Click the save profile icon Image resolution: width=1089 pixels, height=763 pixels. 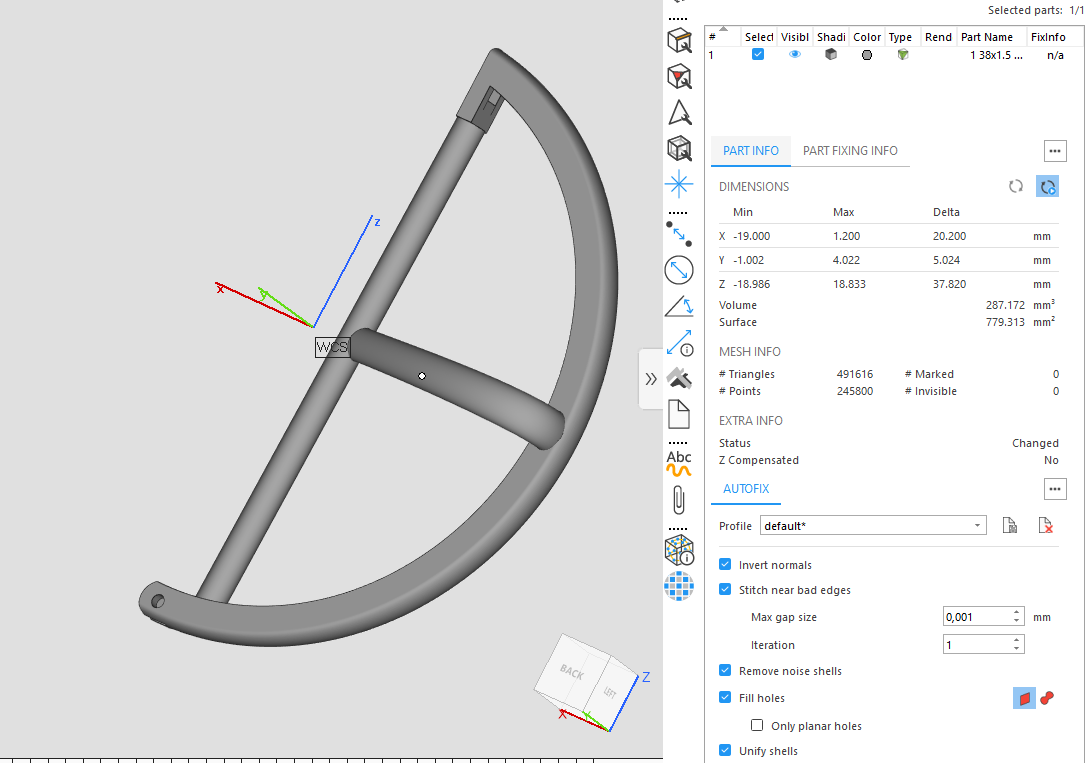point(1011,526)
